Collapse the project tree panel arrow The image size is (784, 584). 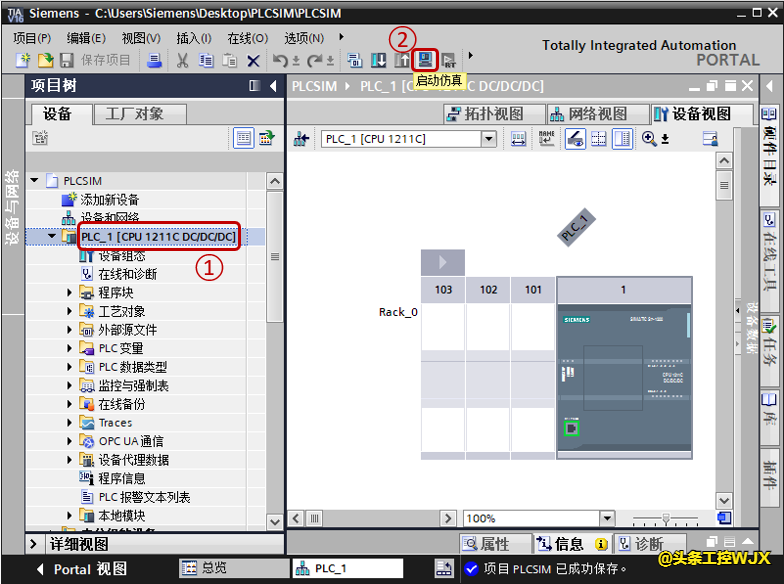pyautogui.click(x=272, y=87)
